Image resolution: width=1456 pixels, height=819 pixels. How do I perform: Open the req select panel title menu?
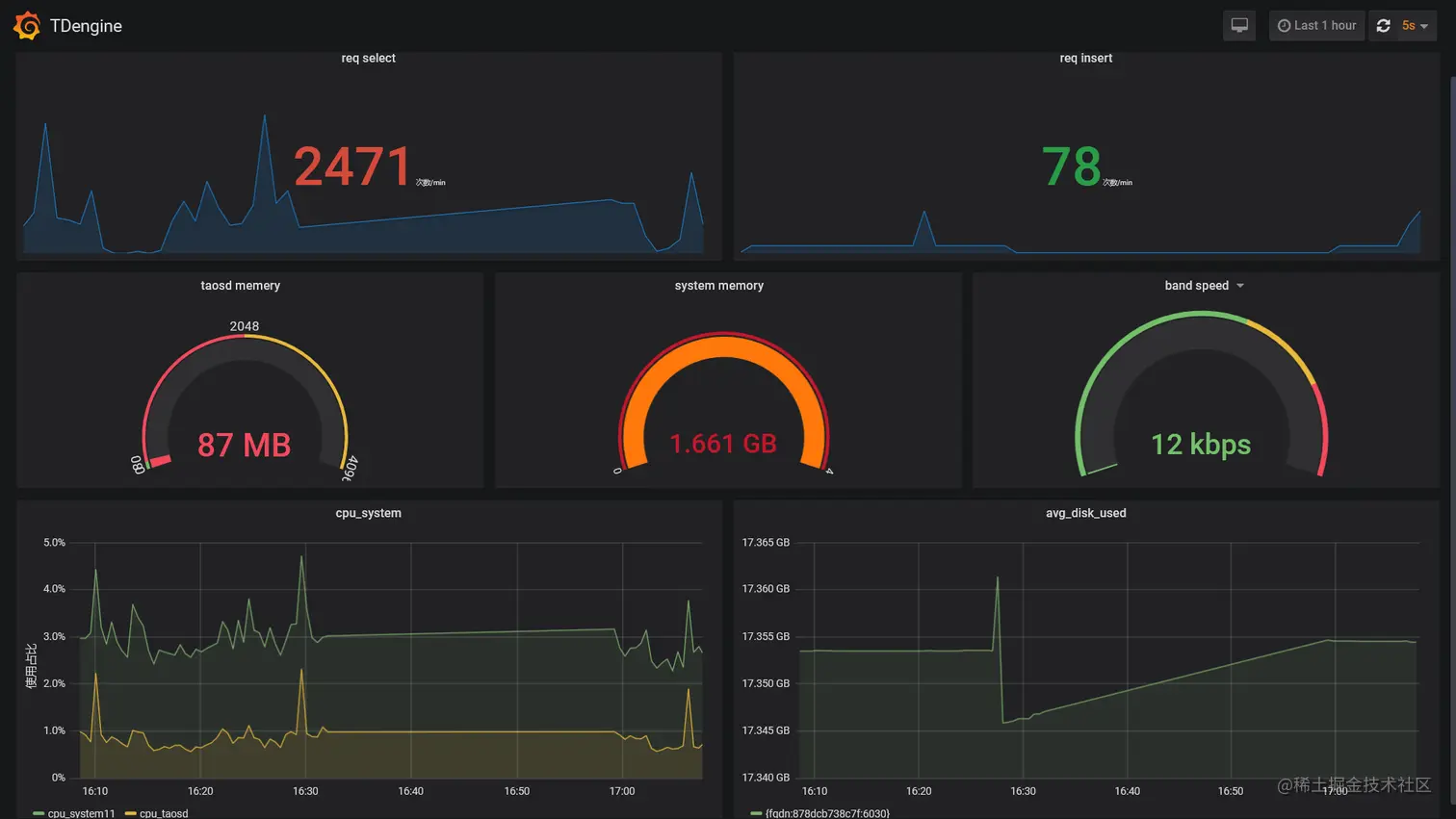(x=368, y=58)
